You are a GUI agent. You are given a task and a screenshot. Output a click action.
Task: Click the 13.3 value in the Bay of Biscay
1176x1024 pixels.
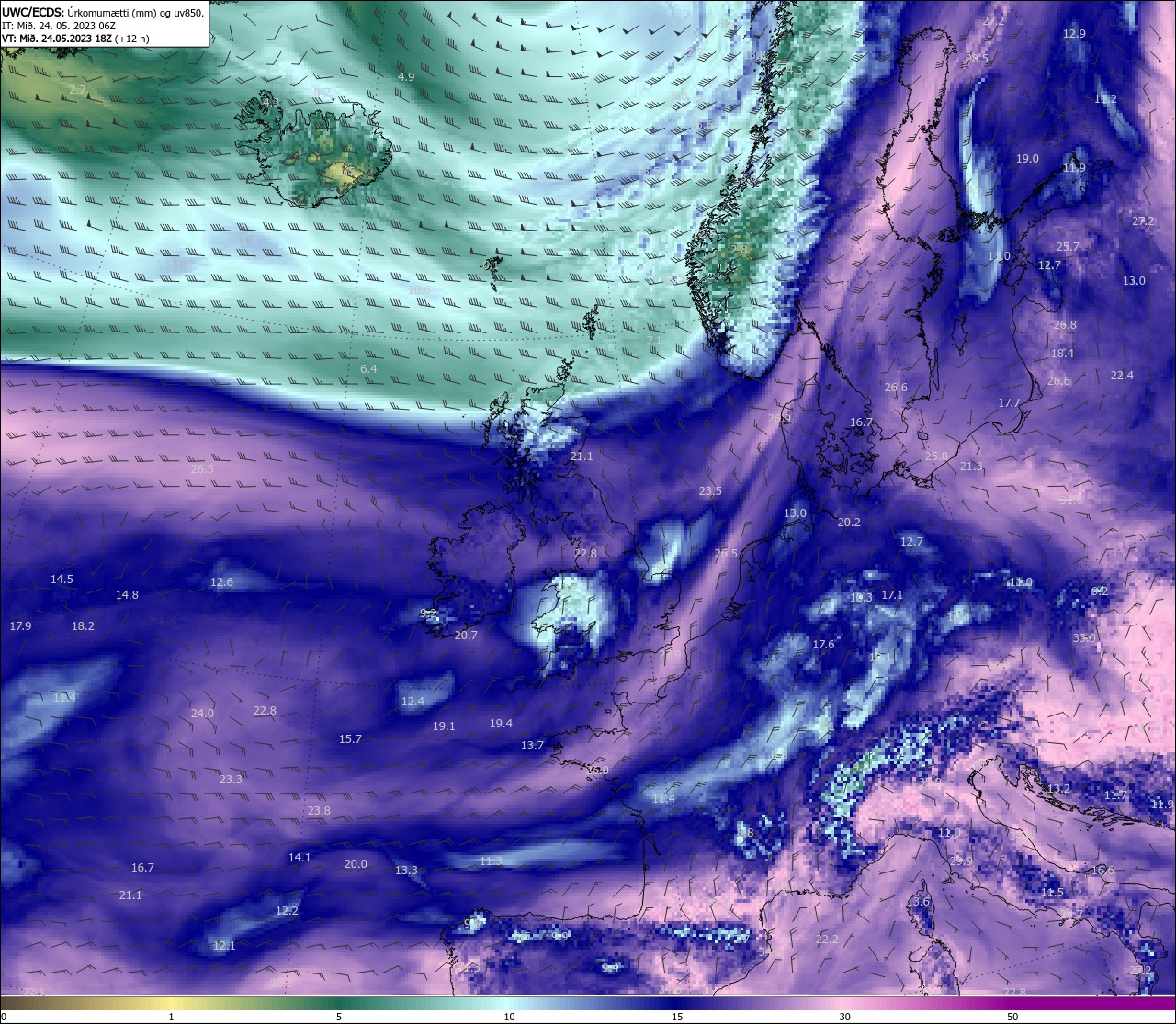coord(406,871)
